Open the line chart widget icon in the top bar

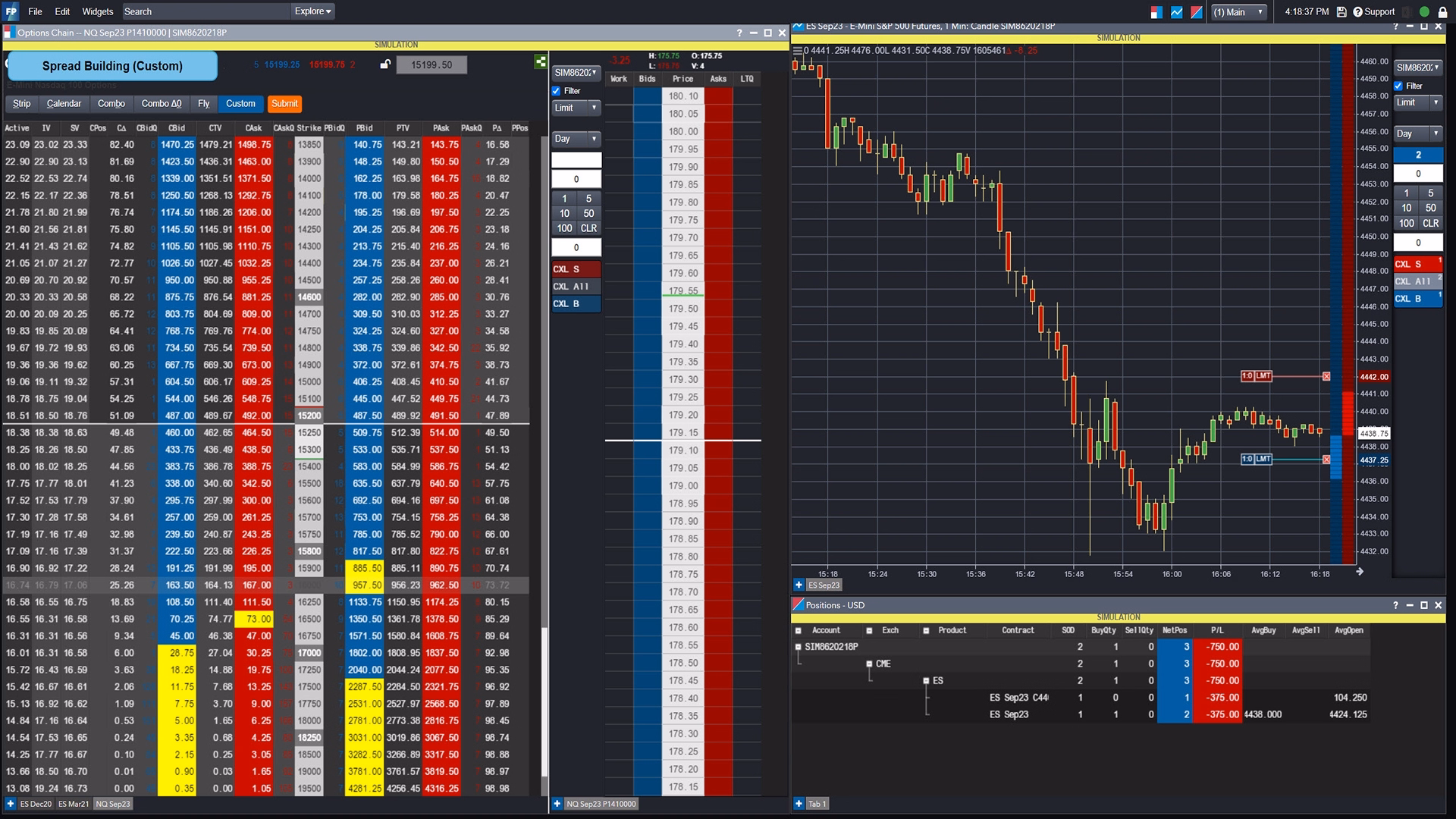coord(1177,11)
